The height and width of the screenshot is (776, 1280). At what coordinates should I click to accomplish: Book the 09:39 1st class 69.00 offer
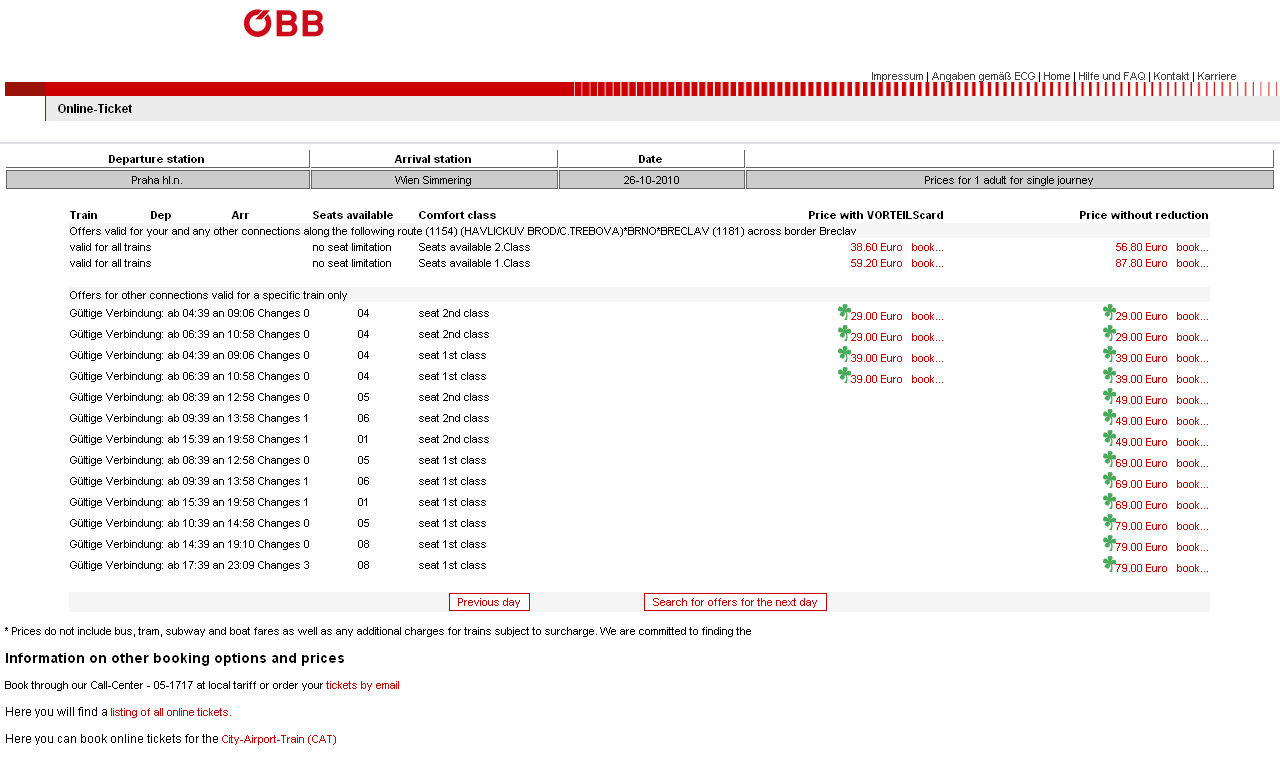1192,484
